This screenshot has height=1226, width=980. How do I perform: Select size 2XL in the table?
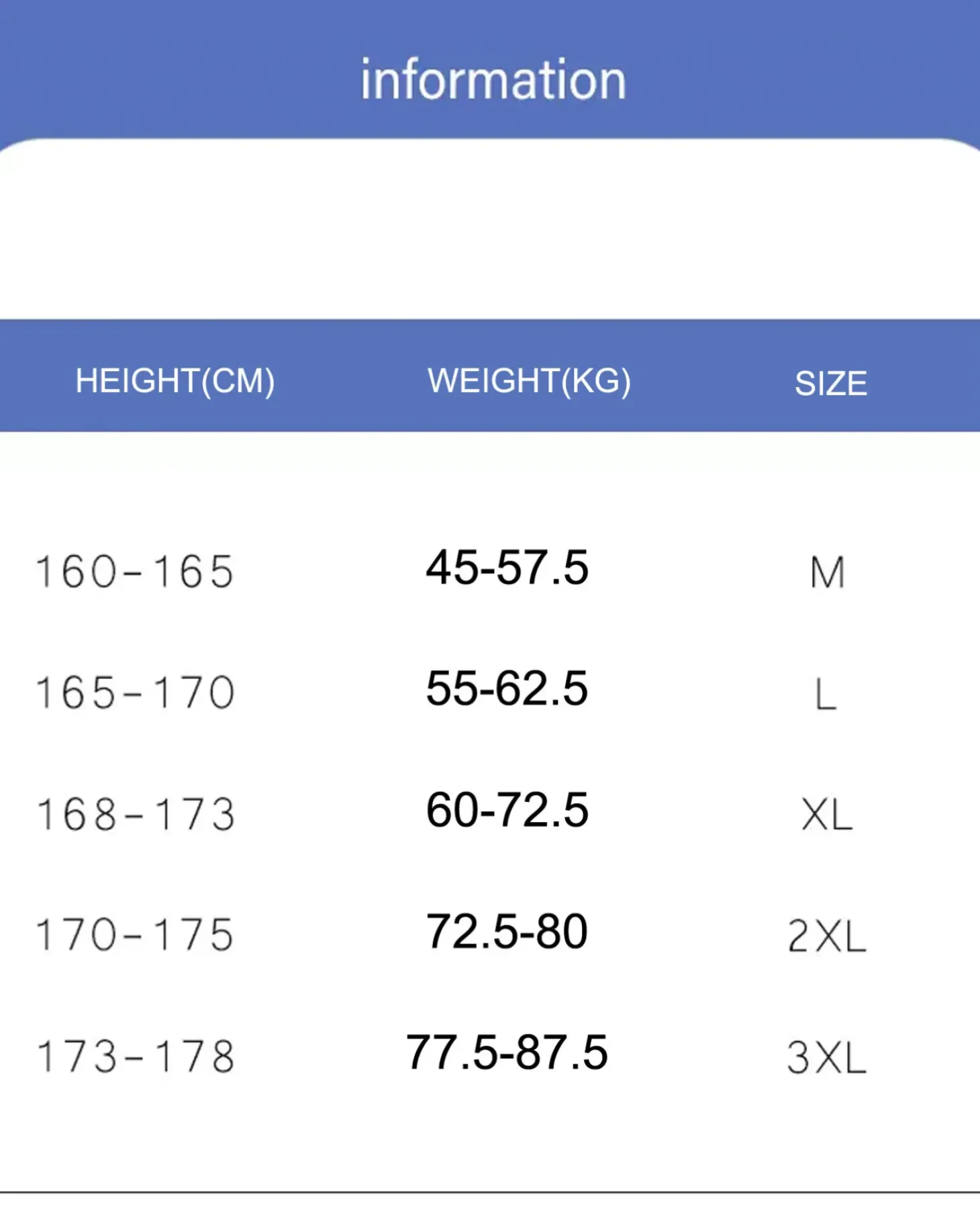tap(827, 937)
